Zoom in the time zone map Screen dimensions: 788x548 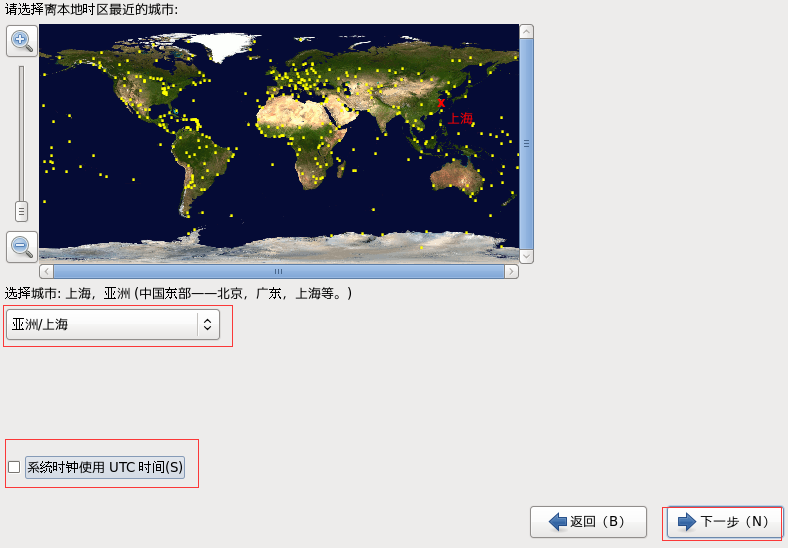22,41
